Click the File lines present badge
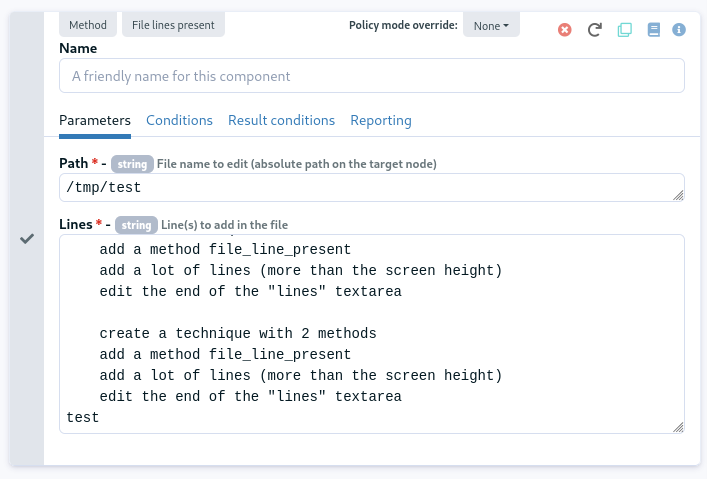Image resolution: width=707 pixels, height=479 pixels. click(x=173, y=25)
